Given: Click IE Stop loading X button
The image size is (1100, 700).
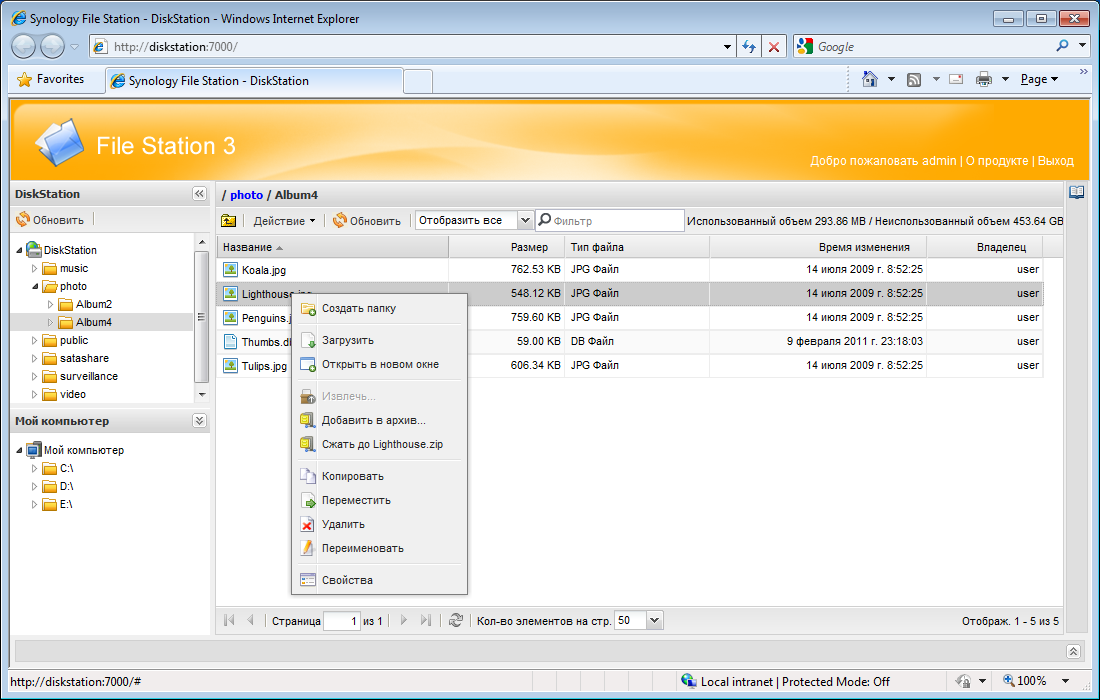Looking at the screenshot, I should coord(774,47).
